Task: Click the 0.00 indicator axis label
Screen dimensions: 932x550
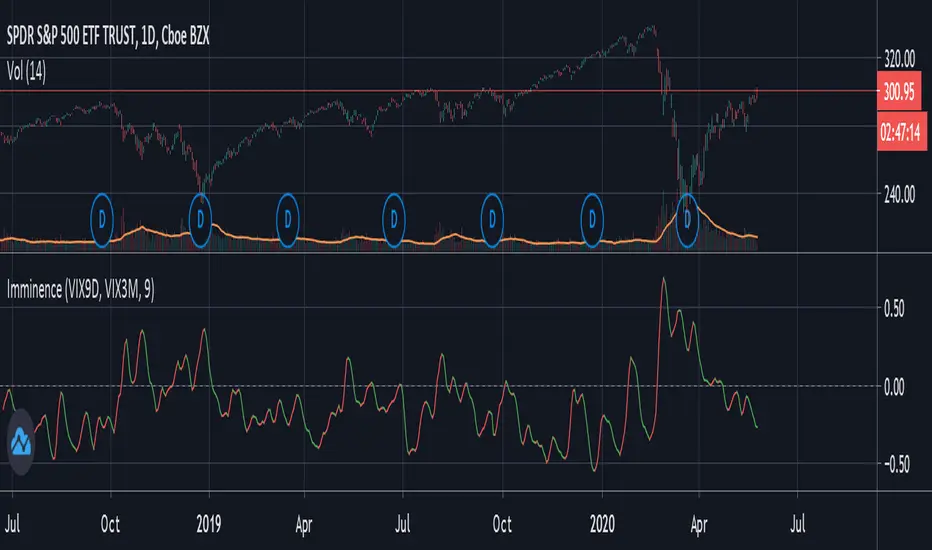Action: (894, 388)
